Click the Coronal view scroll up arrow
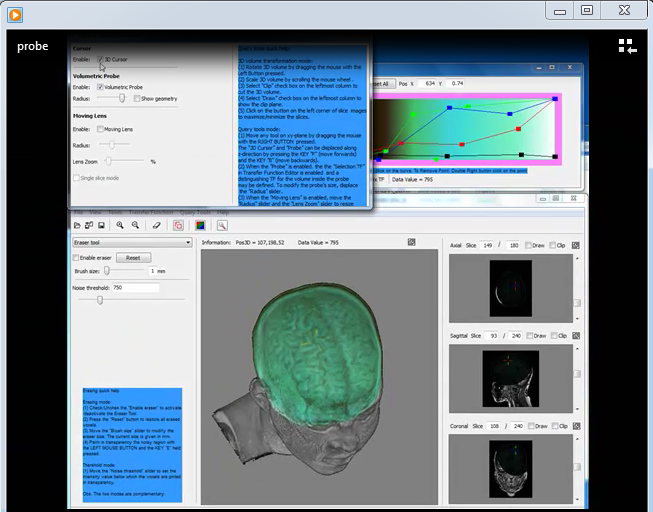 (577, 439)
